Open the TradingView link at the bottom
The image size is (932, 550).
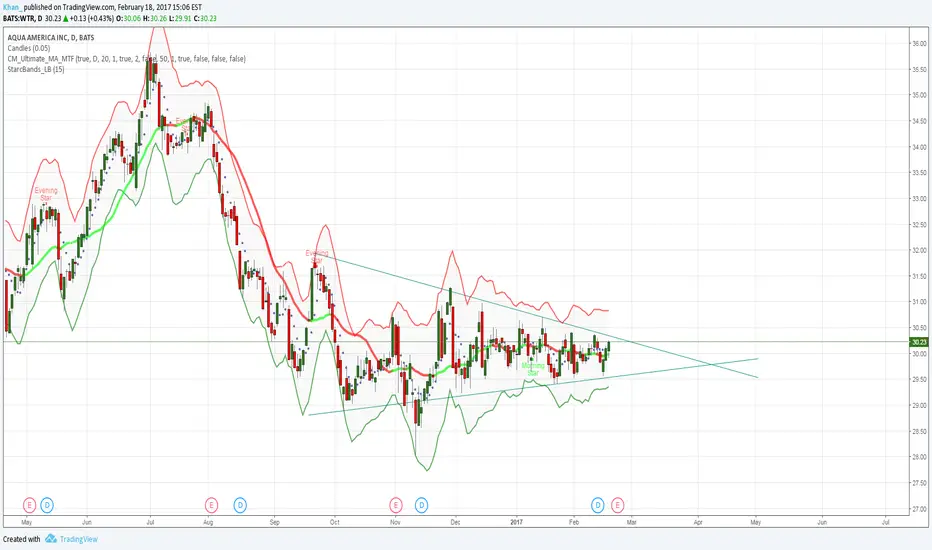[x=78, y=539]
